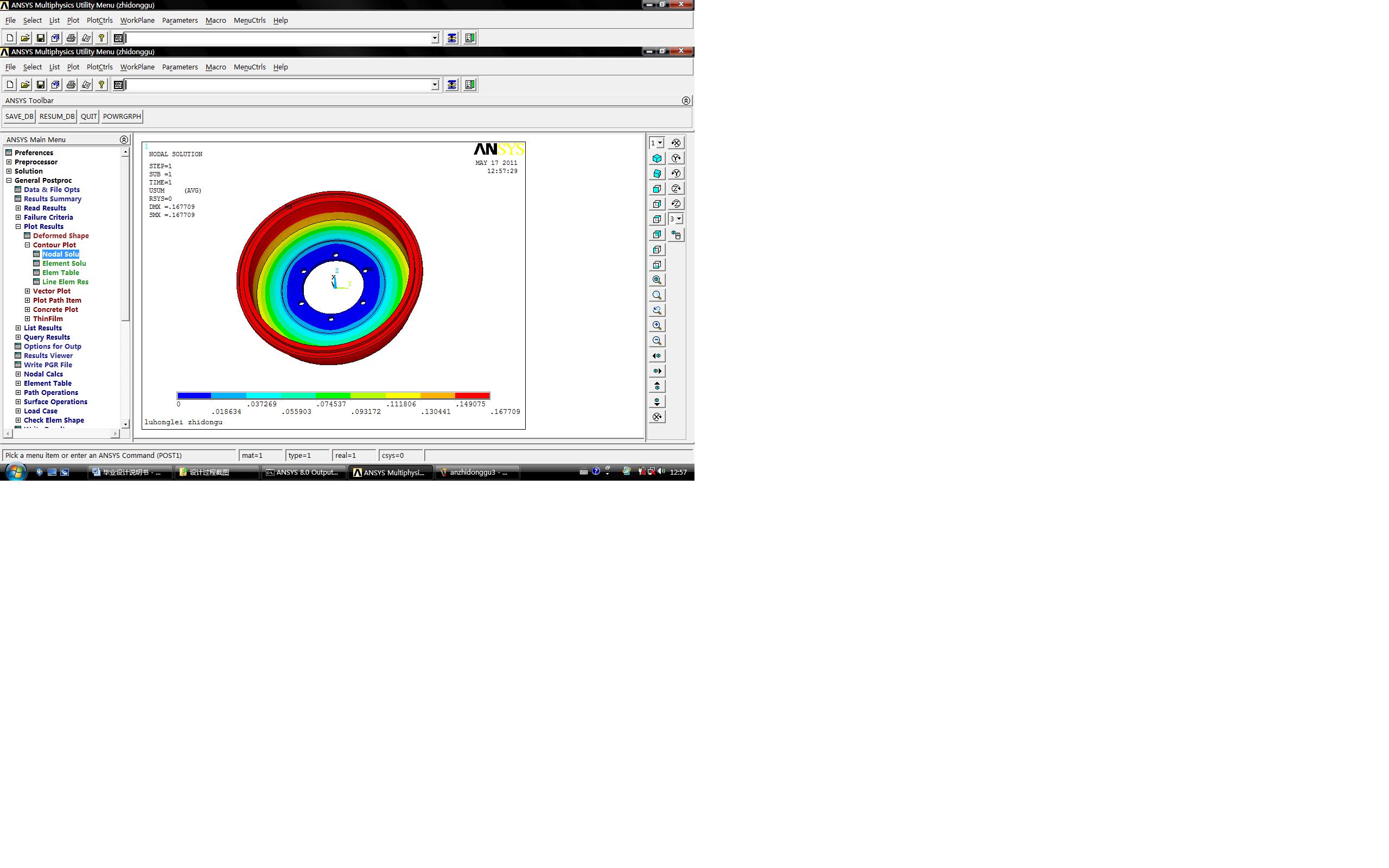Collapse the Contour Plot node
The height and width of the screenshot is (868, 1389).
coord(28,245)
